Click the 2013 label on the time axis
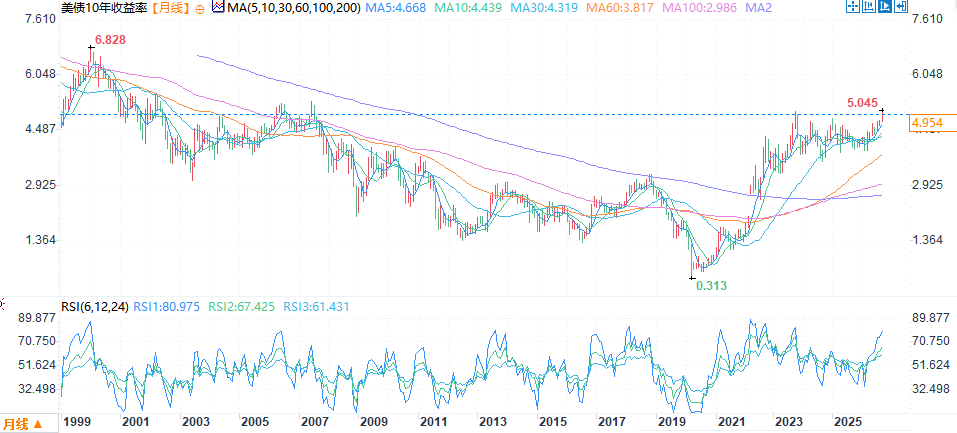957x433 pixels. pyautogui.click(x=493, y=422)
